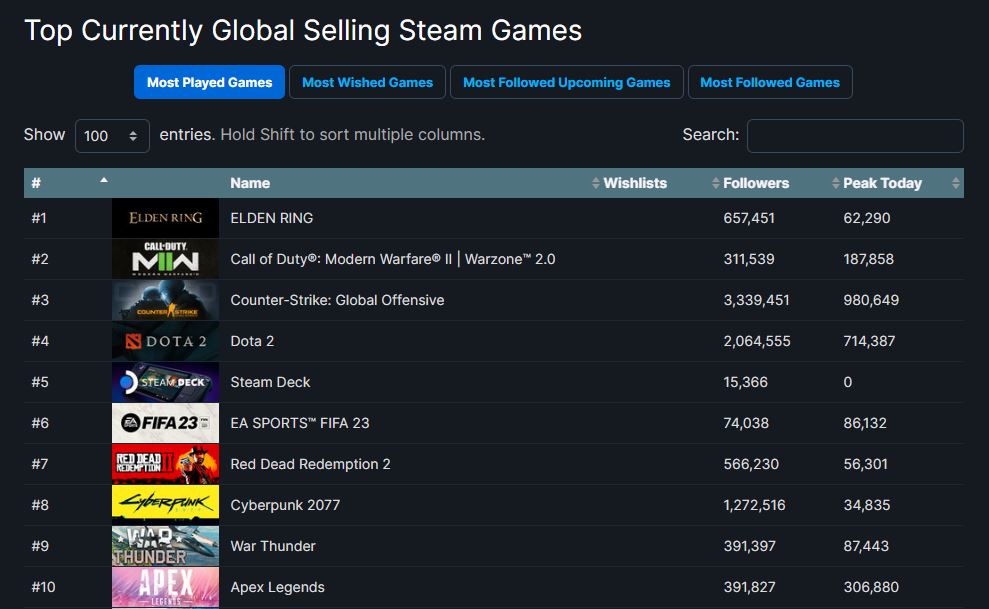The image size is (989, 609).
Task: Click Red Dead Redemption 2 peak 56,301
Action: pyautogui.click(x=865, y=464)
